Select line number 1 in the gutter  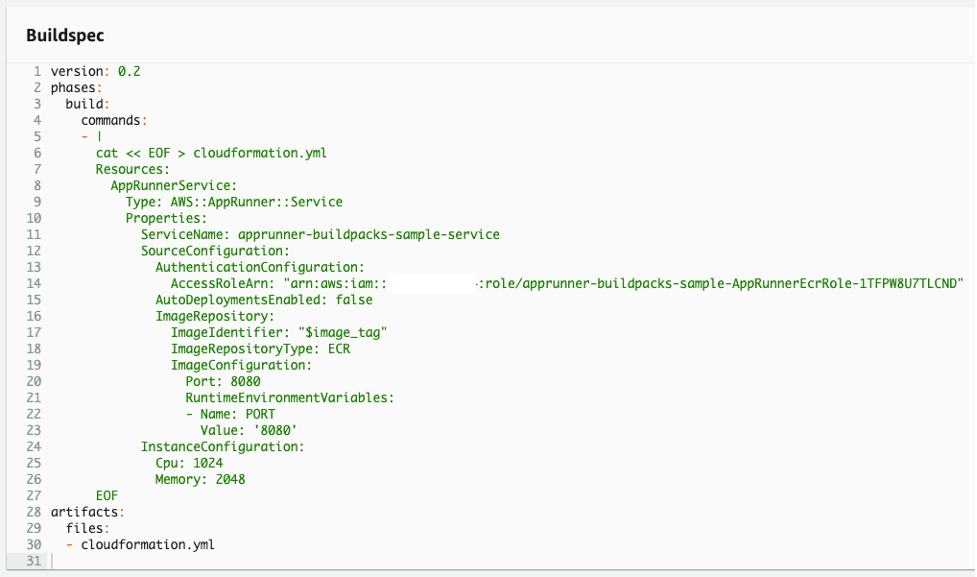pos(37,71)
